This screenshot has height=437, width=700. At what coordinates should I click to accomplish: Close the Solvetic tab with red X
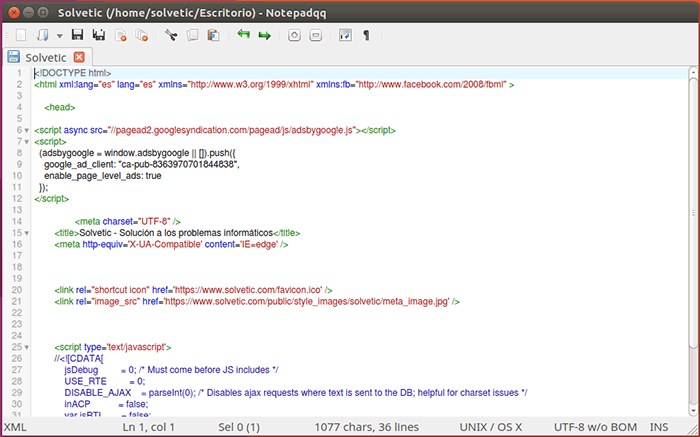coord(79,57)
